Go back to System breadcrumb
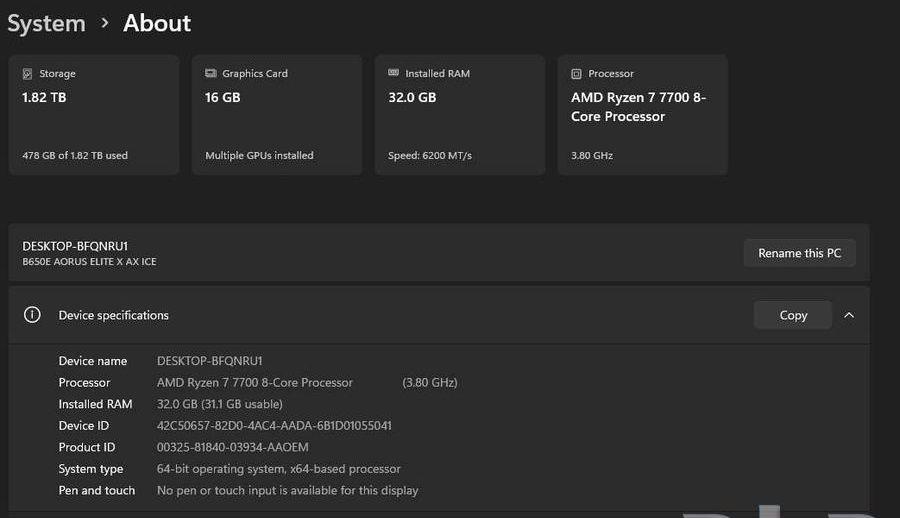900x518 pixels. (x=46, y=24)
